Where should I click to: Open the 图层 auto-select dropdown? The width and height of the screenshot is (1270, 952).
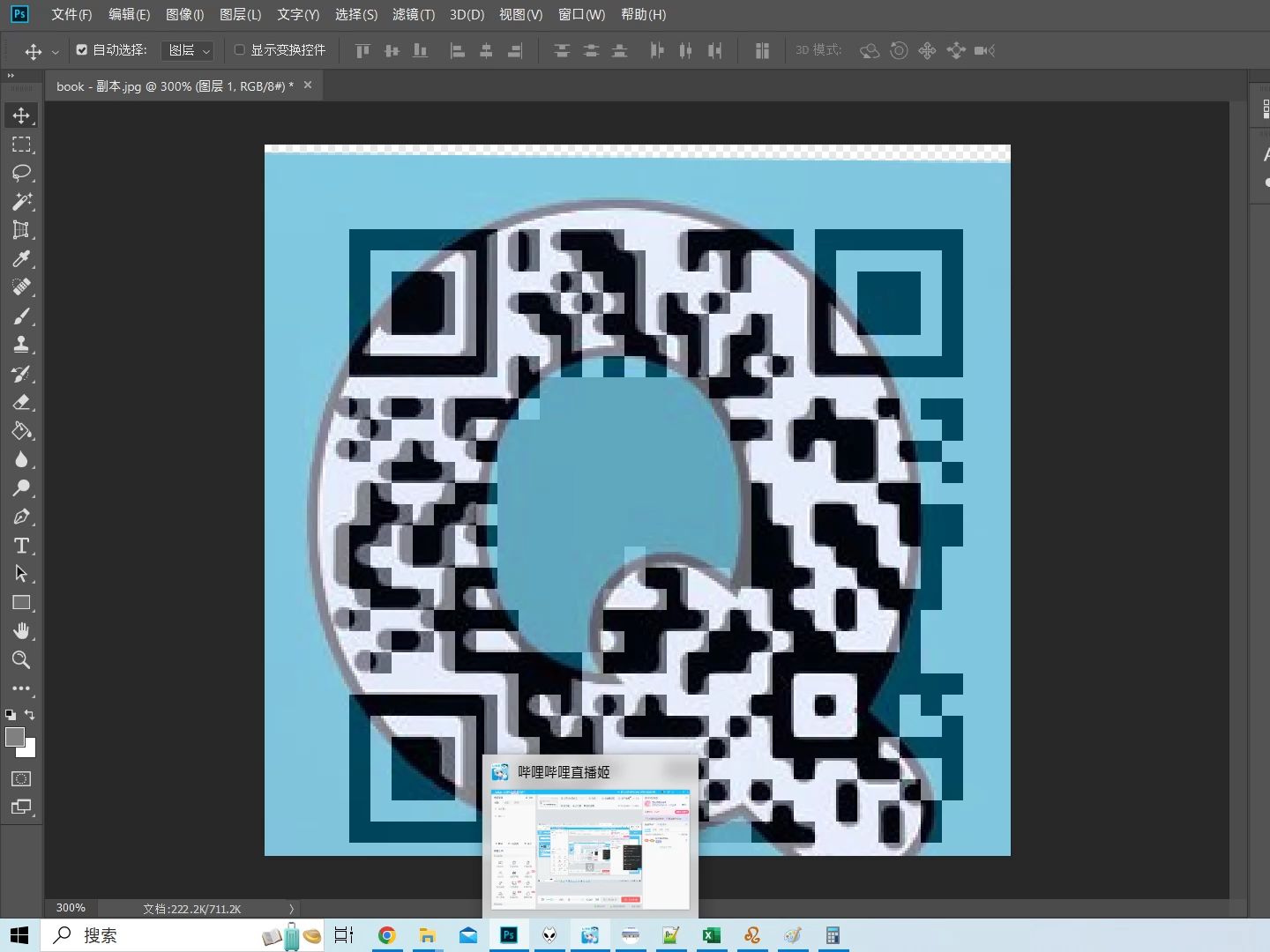(x=188, y=50)
